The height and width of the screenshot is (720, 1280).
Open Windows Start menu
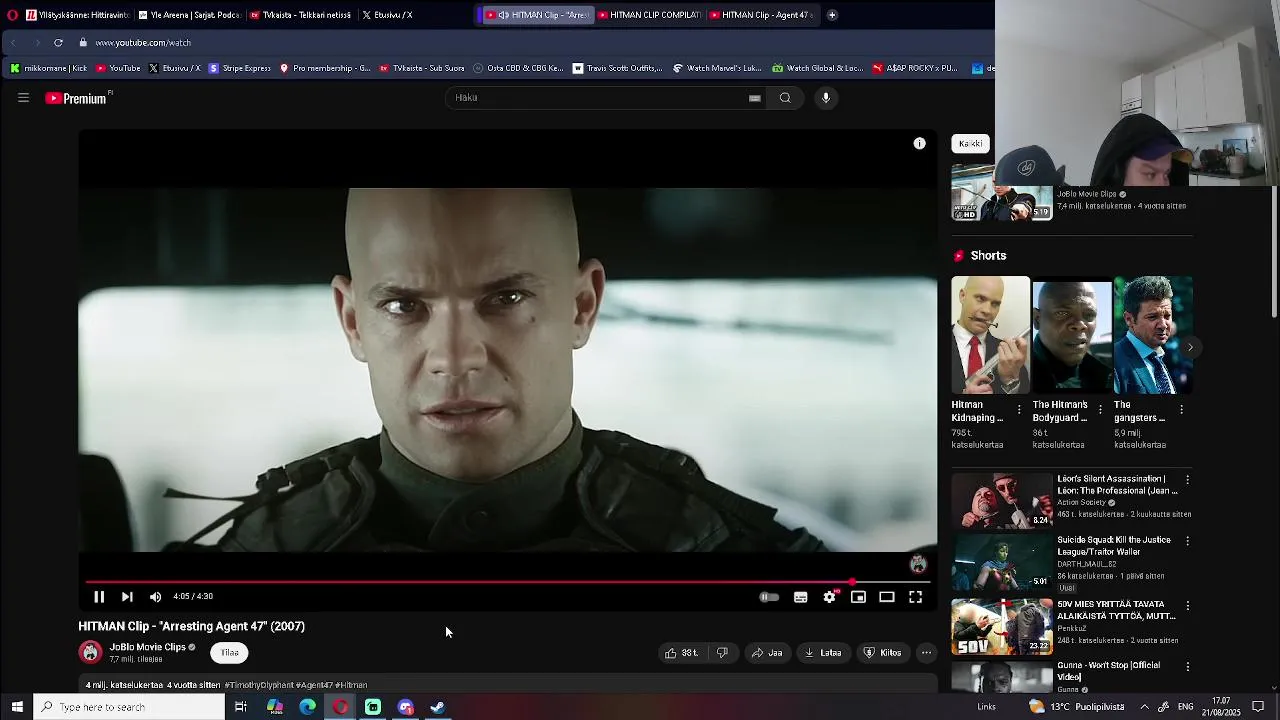point(17,707)
